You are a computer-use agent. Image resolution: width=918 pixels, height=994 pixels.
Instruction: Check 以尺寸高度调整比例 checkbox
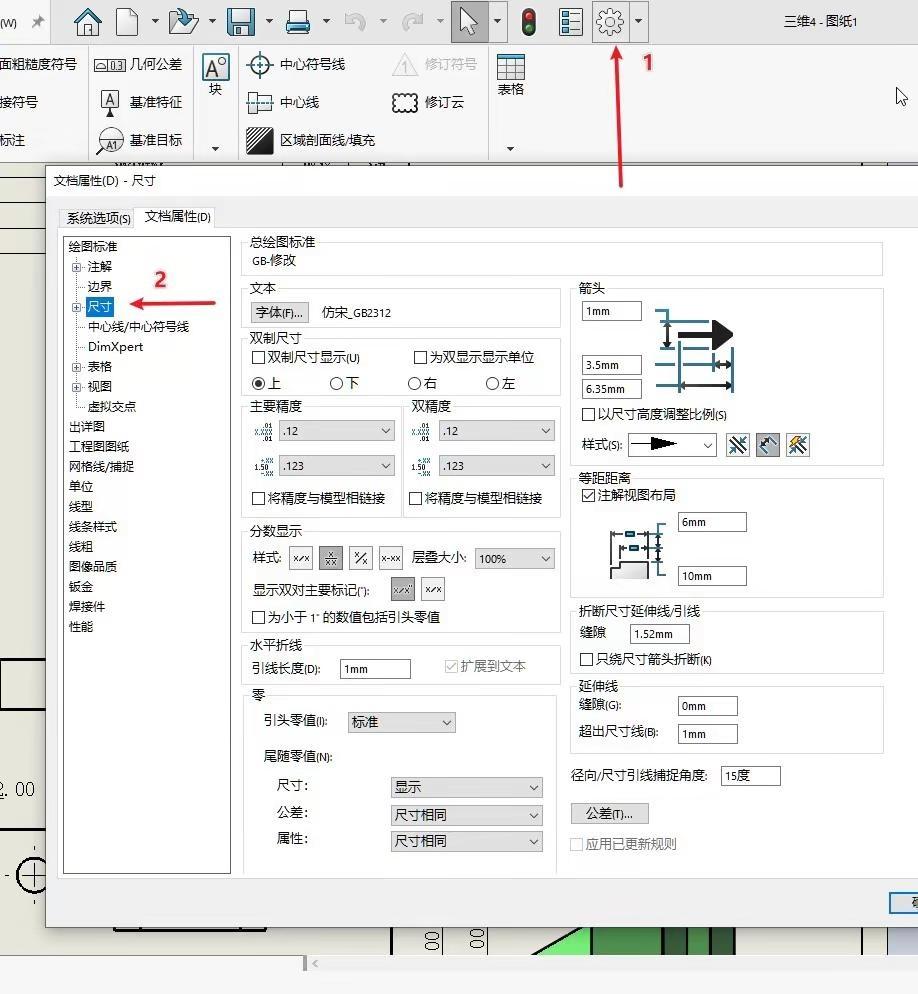pos(588,415)
